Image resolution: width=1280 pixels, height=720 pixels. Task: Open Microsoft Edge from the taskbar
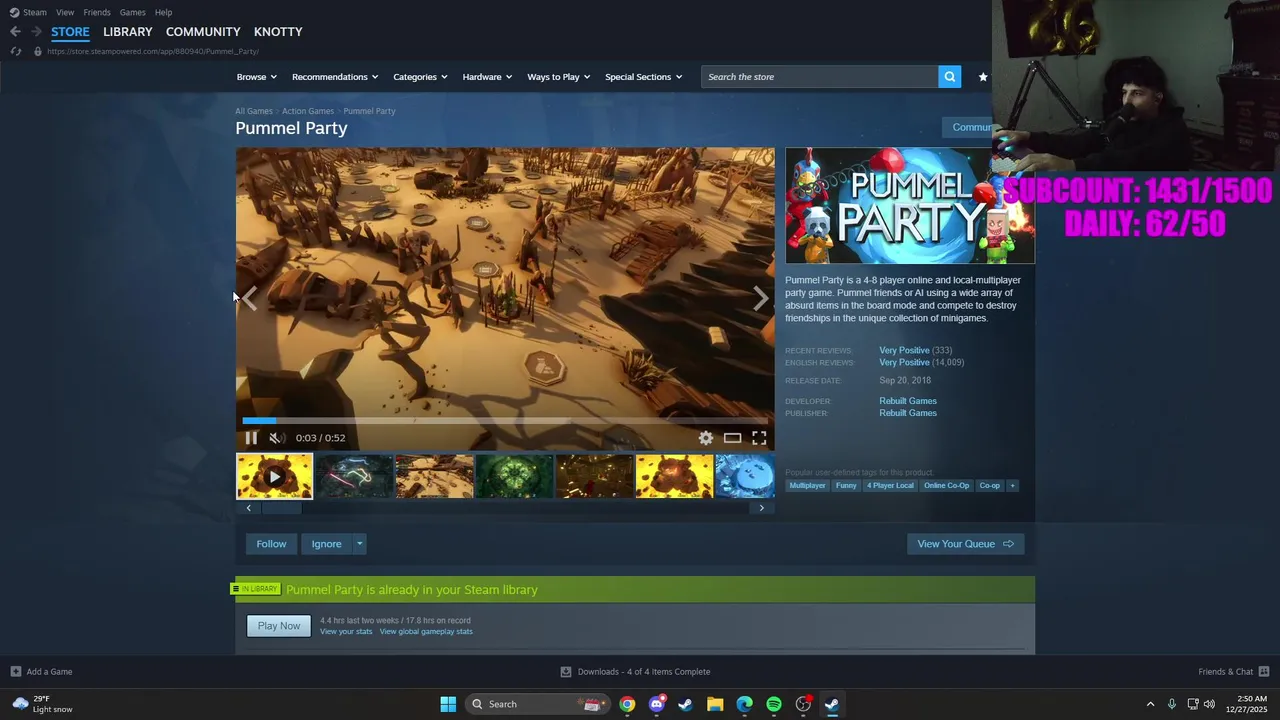(744, 704)
